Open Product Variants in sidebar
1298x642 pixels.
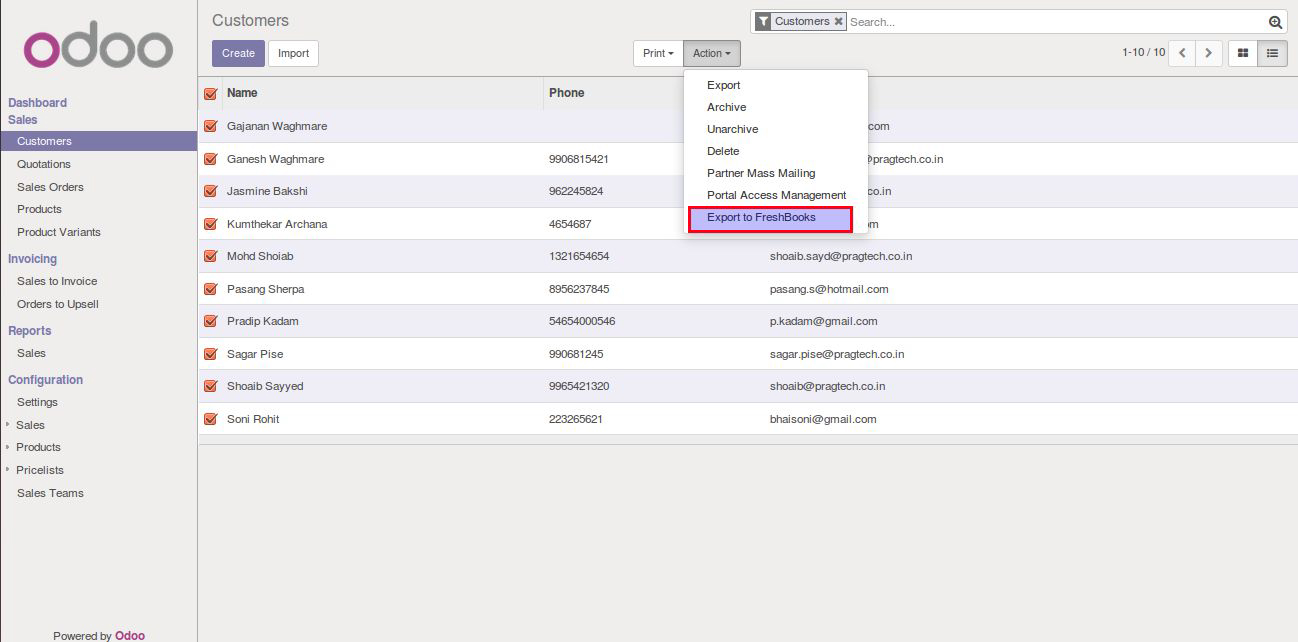point(59,232)
